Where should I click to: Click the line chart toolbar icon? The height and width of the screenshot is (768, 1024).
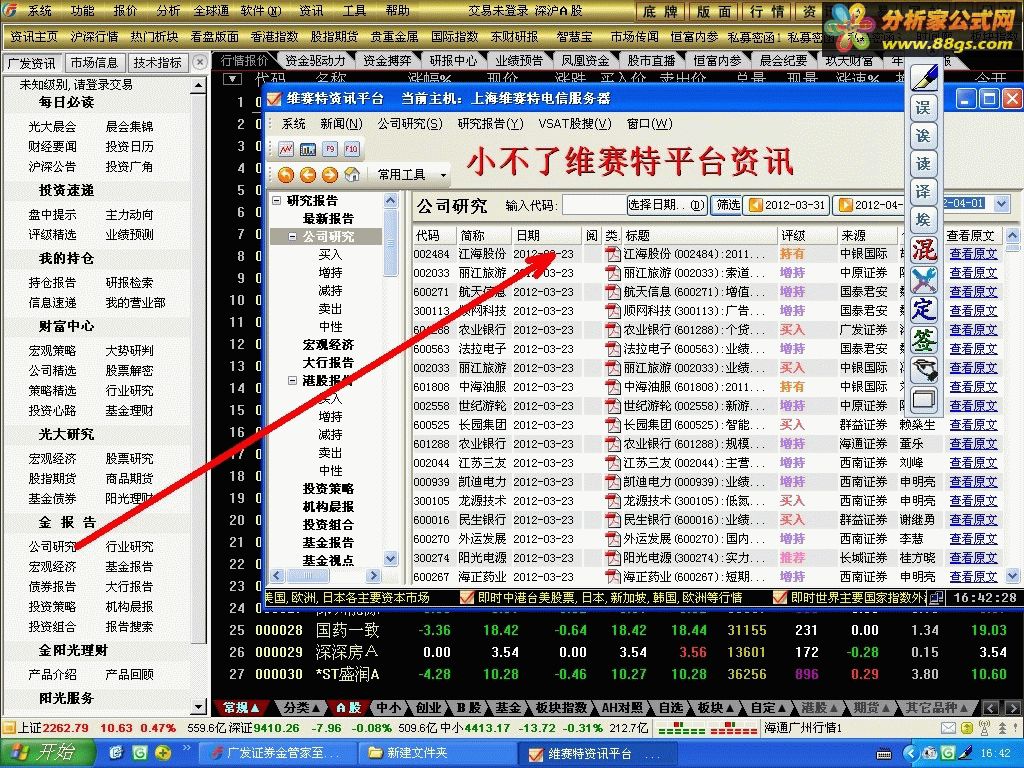(x=285, y=150)
